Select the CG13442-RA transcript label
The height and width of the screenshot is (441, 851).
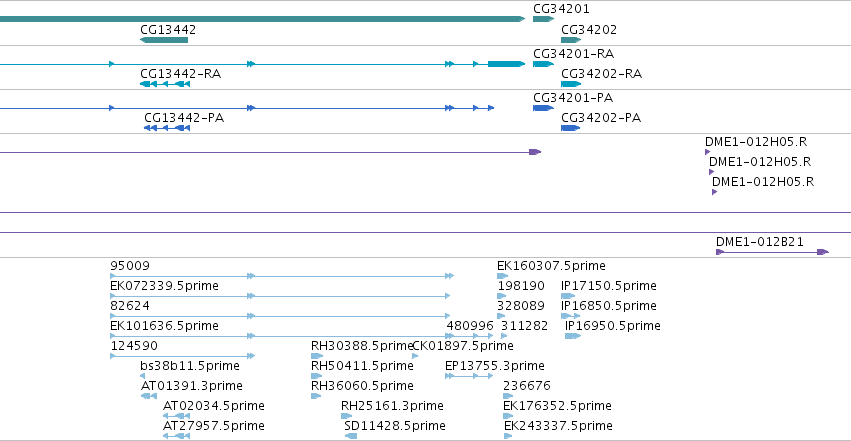[181, 74]
